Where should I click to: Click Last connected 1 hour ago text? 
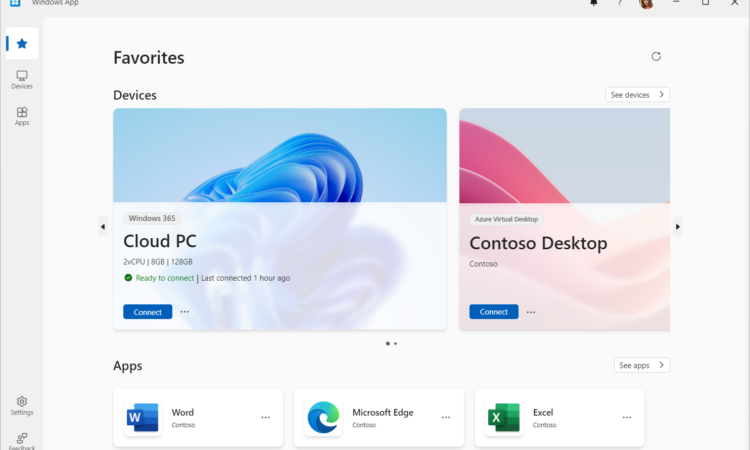pos(245,278)
